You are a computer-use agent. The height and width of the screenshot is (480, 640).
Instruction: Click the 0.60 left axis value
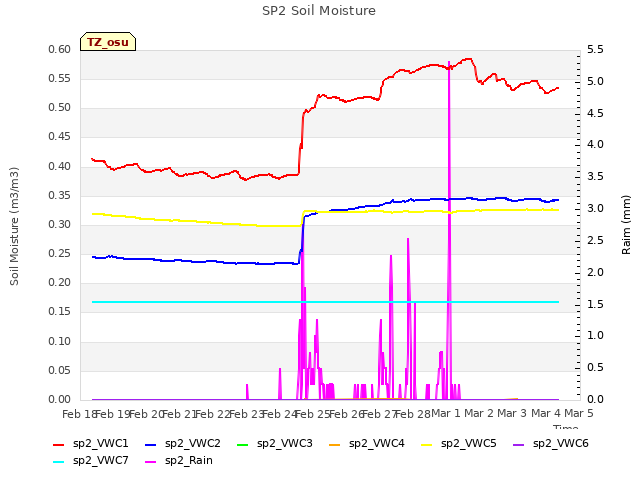click(60, 50)
